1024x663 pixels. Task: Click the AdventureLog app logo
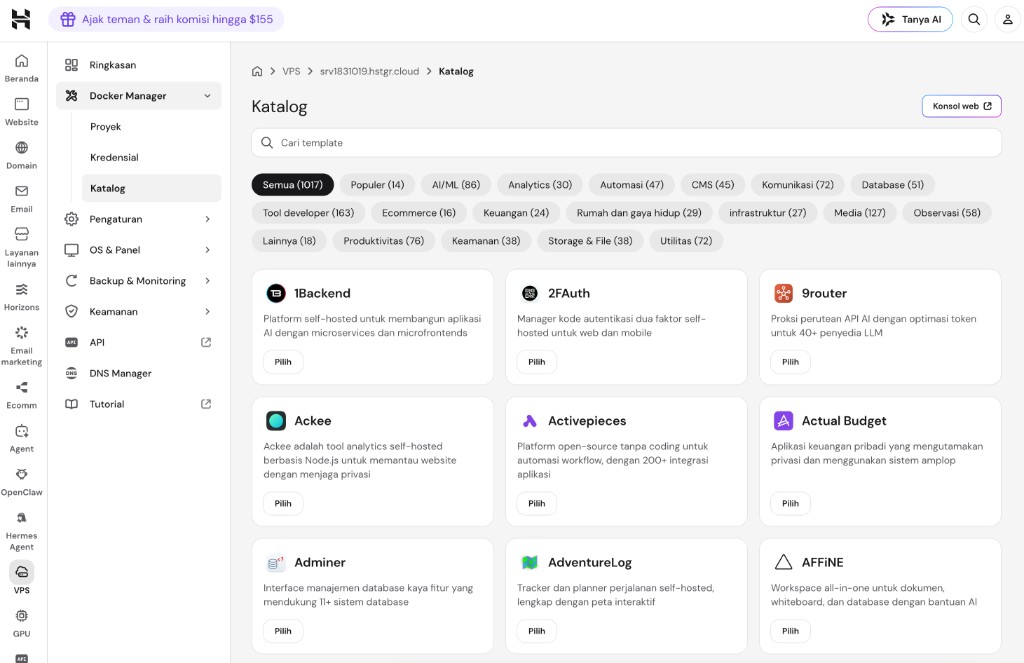click(530, 562)
